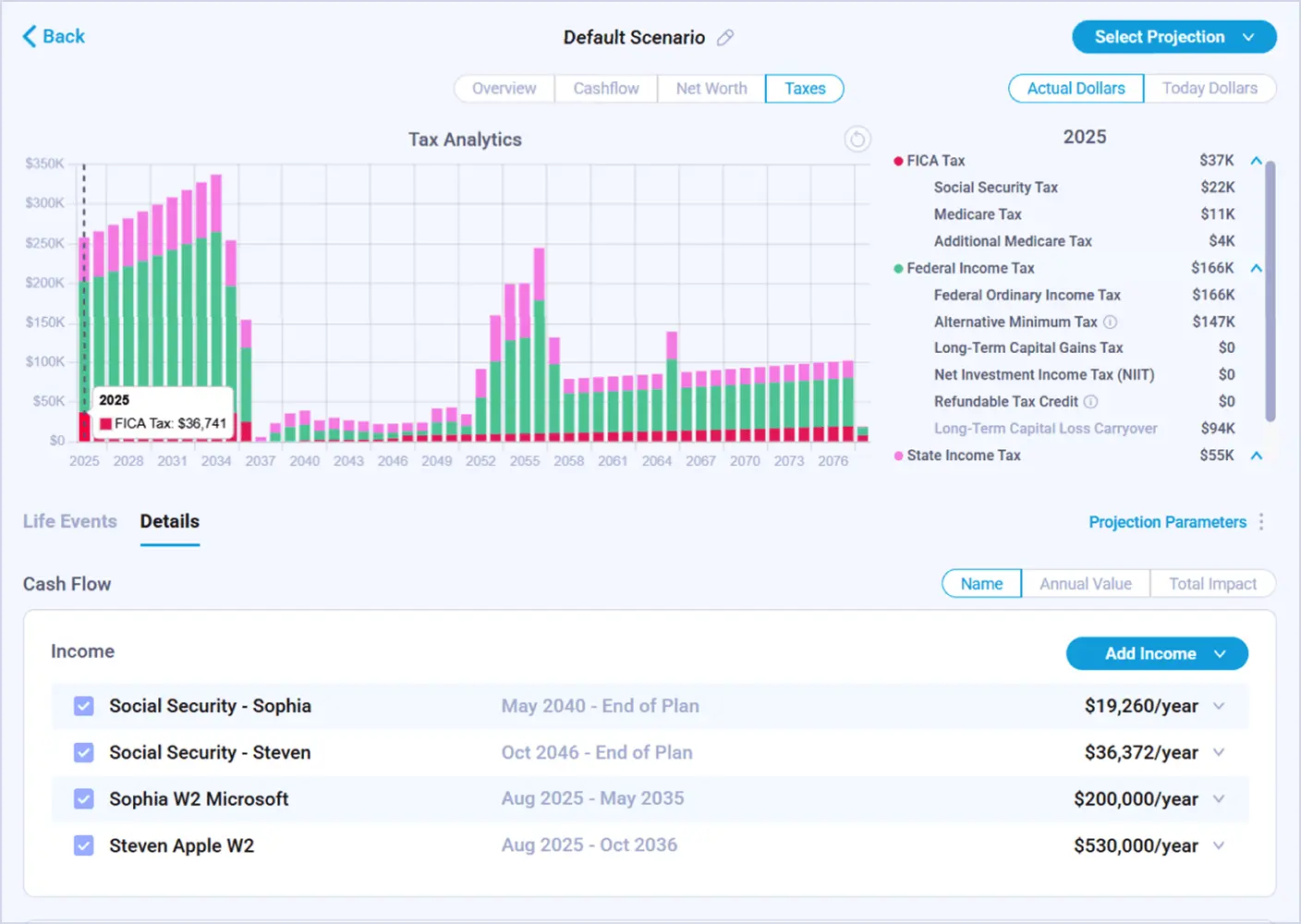Viewport: 1301px width, 924px height.
Task: Click the 2034 bar in Tax Analytics chart
Action: pyautogui.click(x=216, y=308)
